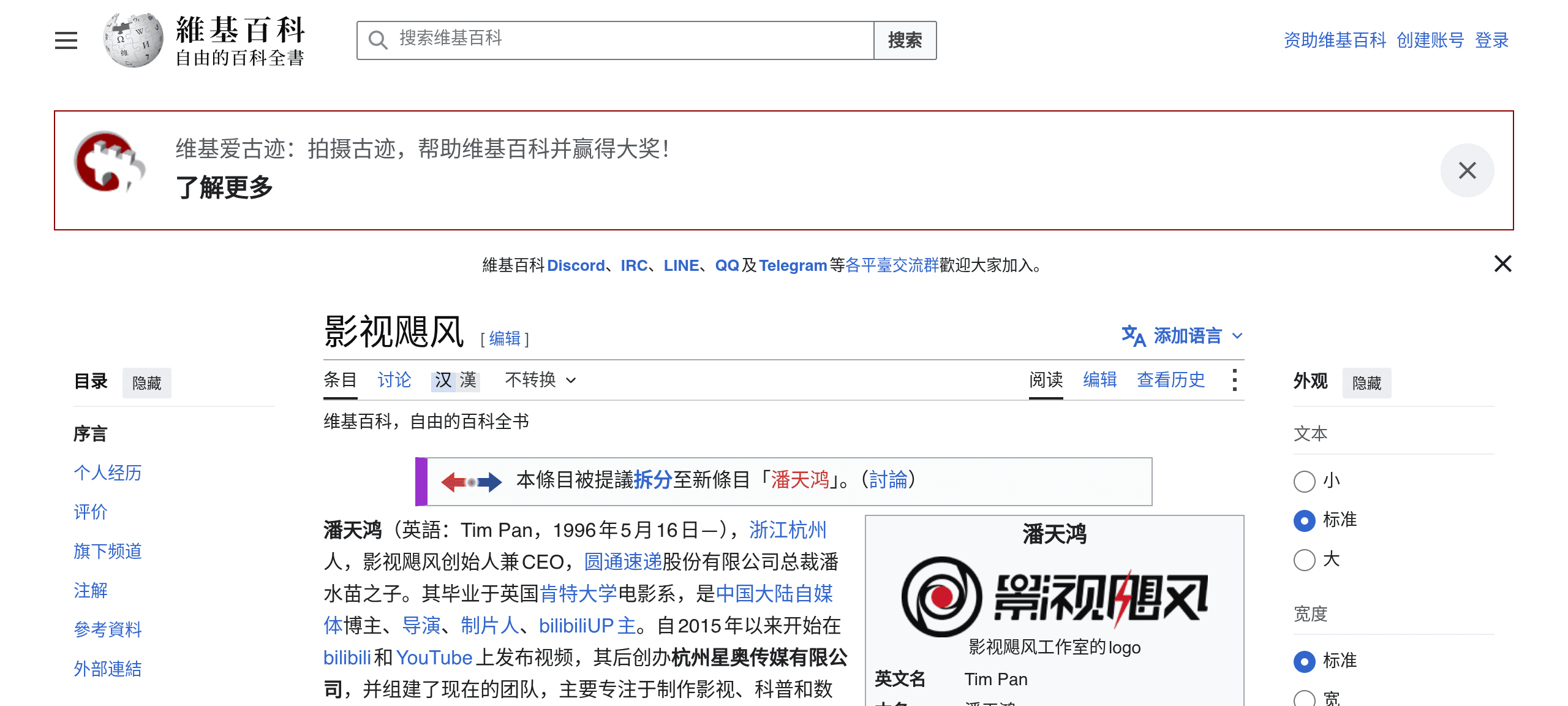Viewport: 1568px width, 706px height.
Task: Select the 宽 width option
Action: click(1305, 699)
